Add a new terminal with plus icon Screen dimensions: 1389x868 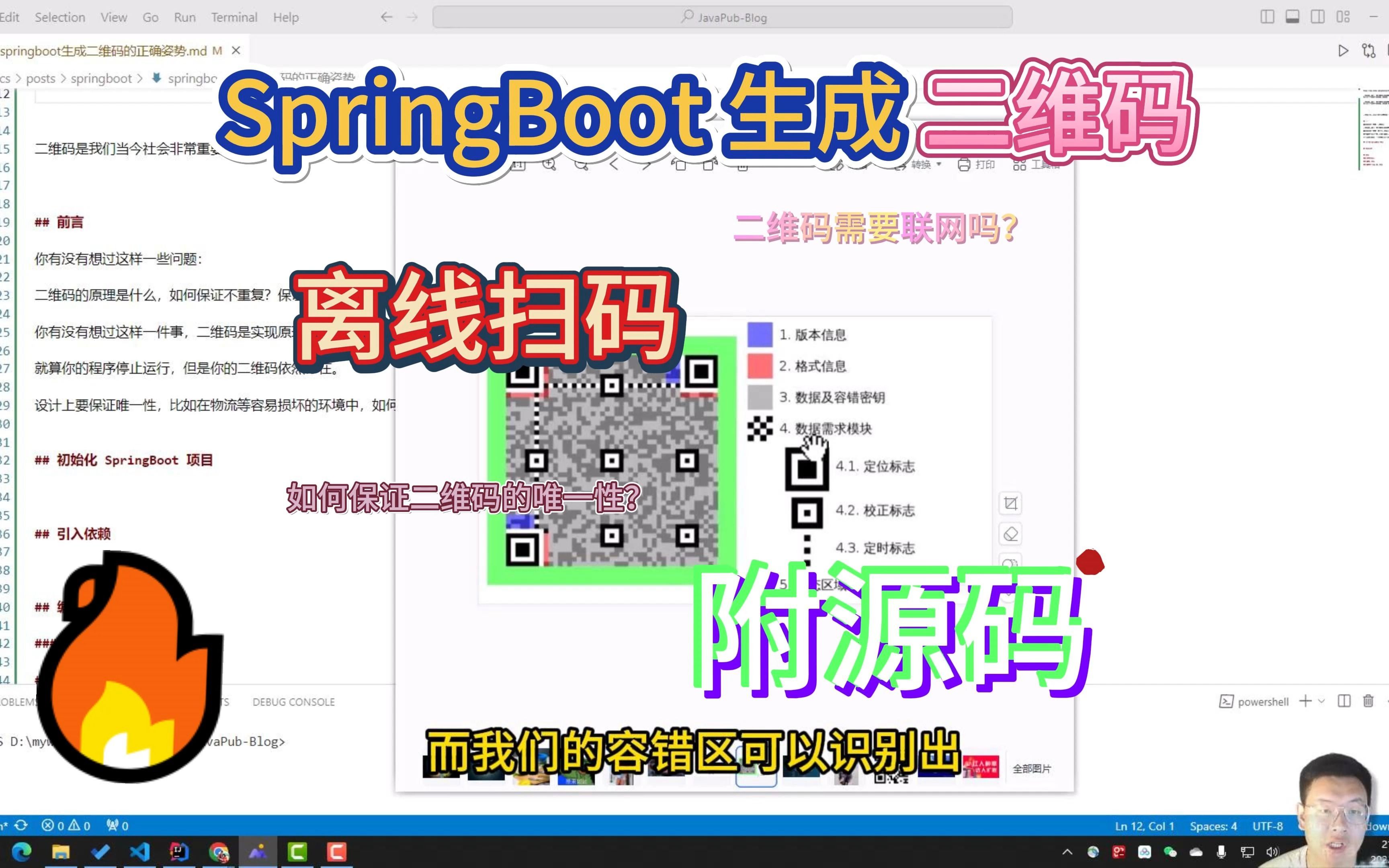point(1305,701)
